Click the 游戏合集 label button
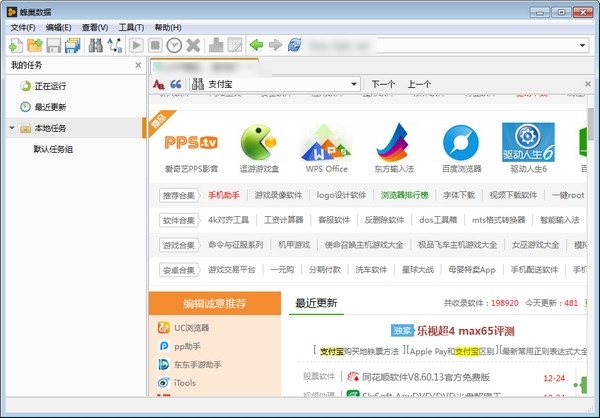 pyautogui.click(x=179, y=245)
